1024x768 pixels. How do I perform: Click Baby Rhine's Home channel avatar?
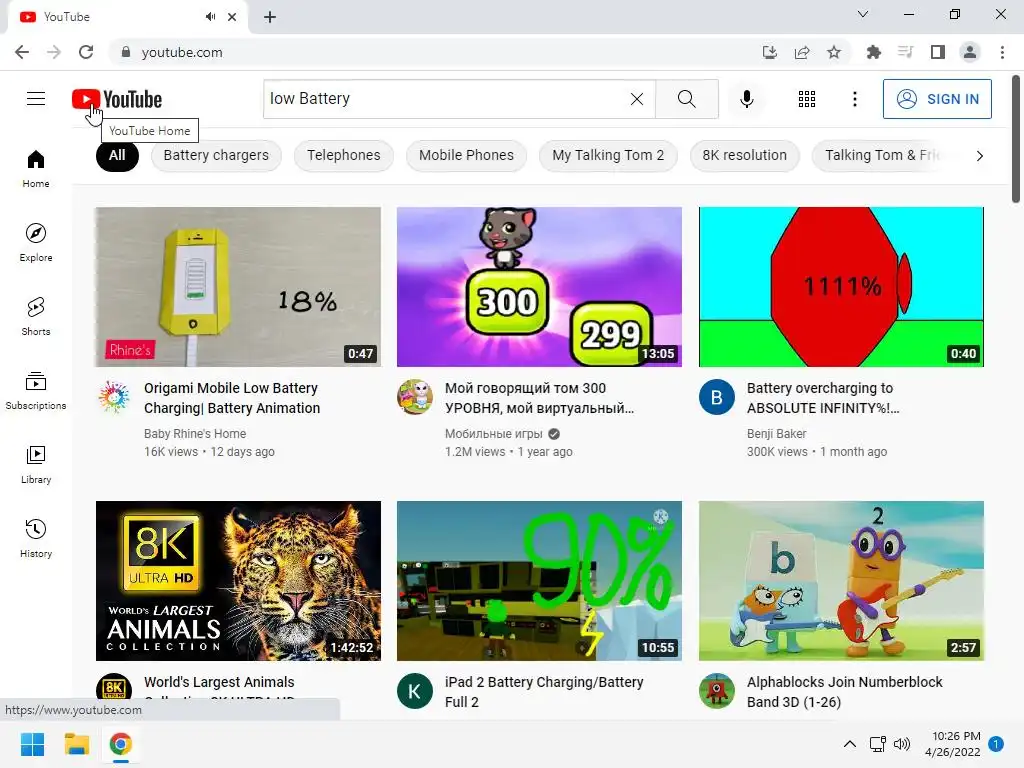114,397
